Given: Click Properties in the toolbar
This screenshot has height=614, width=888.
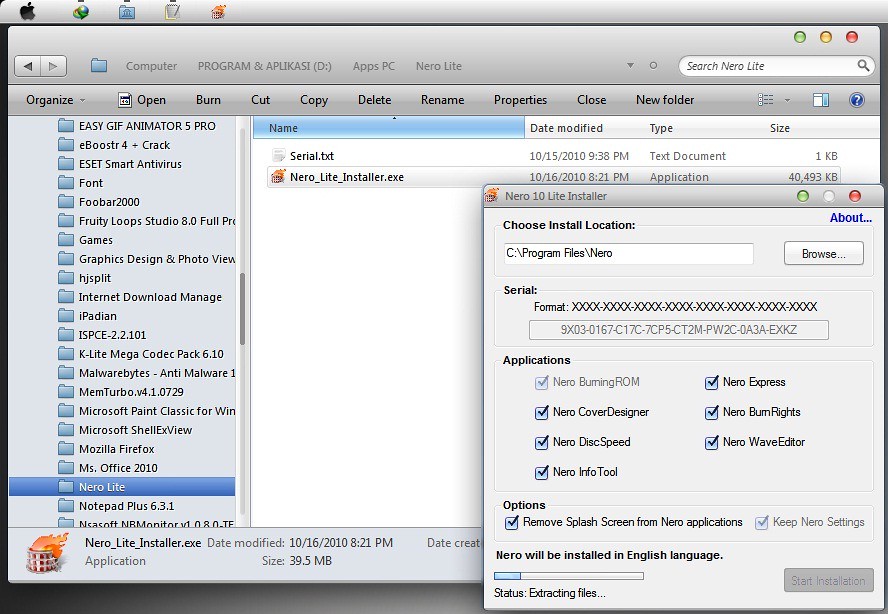Looking at the screenshot, I should (520, 100).
